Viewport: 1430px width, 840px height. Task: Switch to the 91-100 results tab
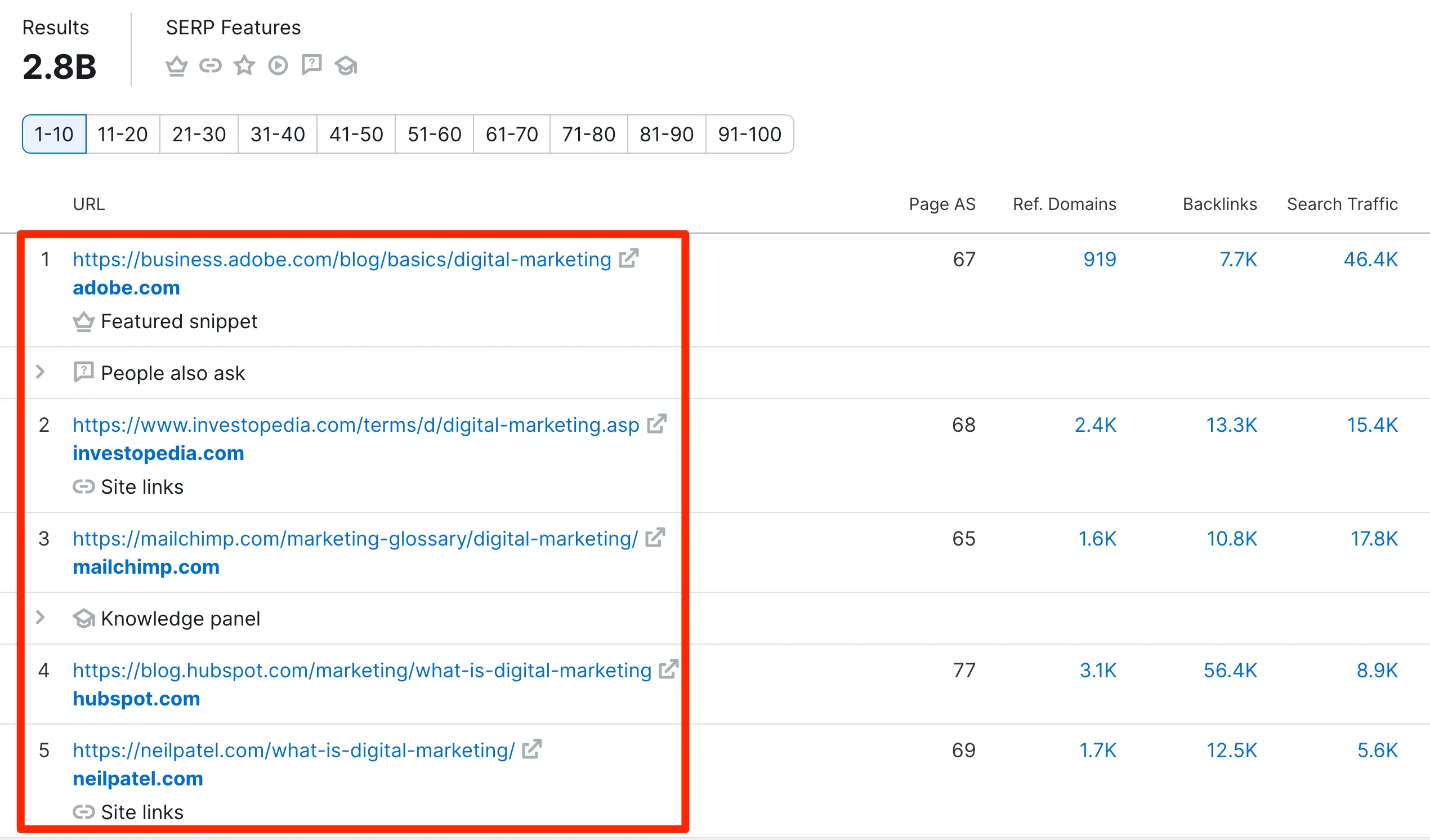coord(749,135)
